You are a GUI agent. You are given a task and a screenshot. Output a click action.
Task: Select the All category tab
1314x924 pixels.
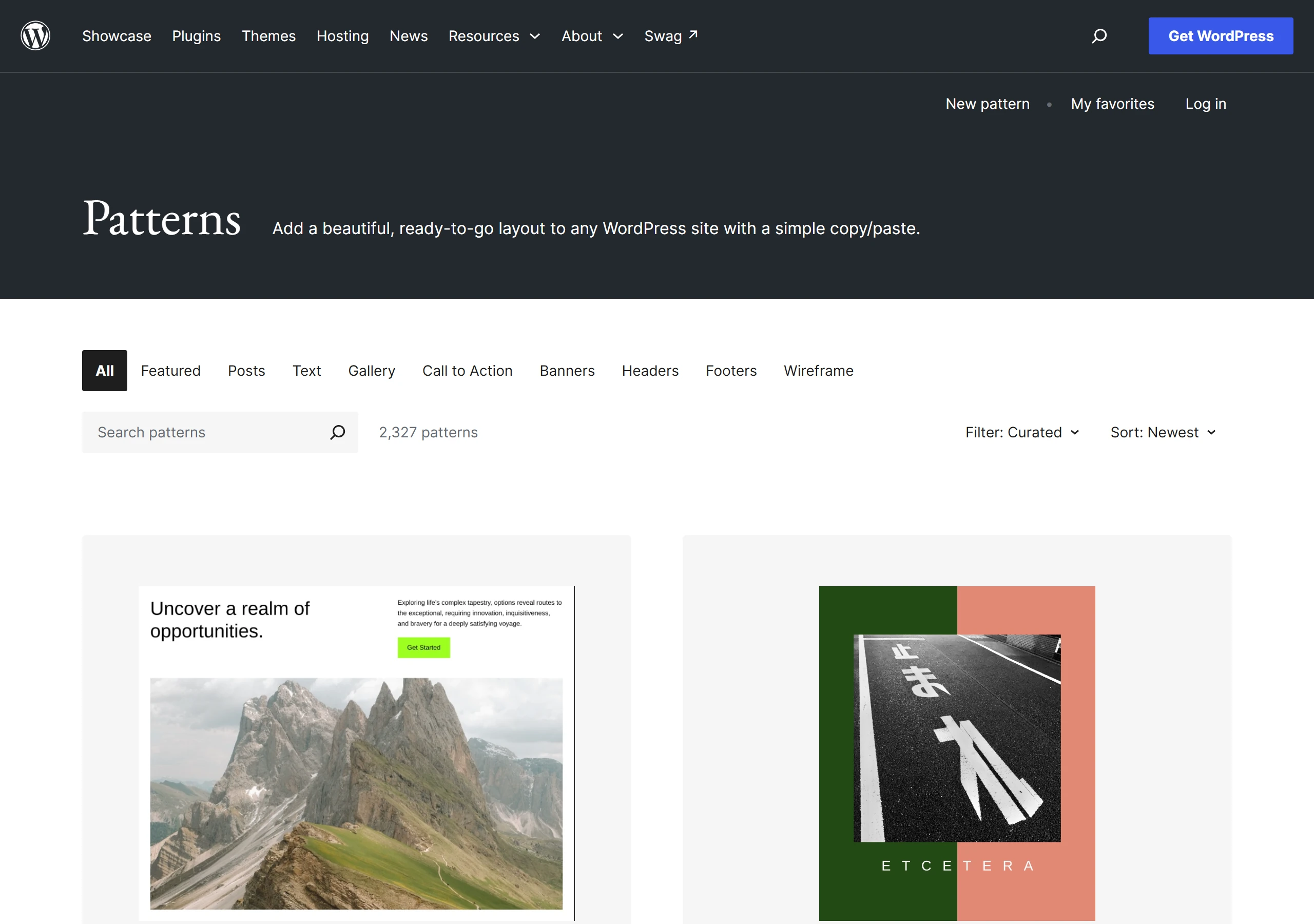[x=105, y=371]
